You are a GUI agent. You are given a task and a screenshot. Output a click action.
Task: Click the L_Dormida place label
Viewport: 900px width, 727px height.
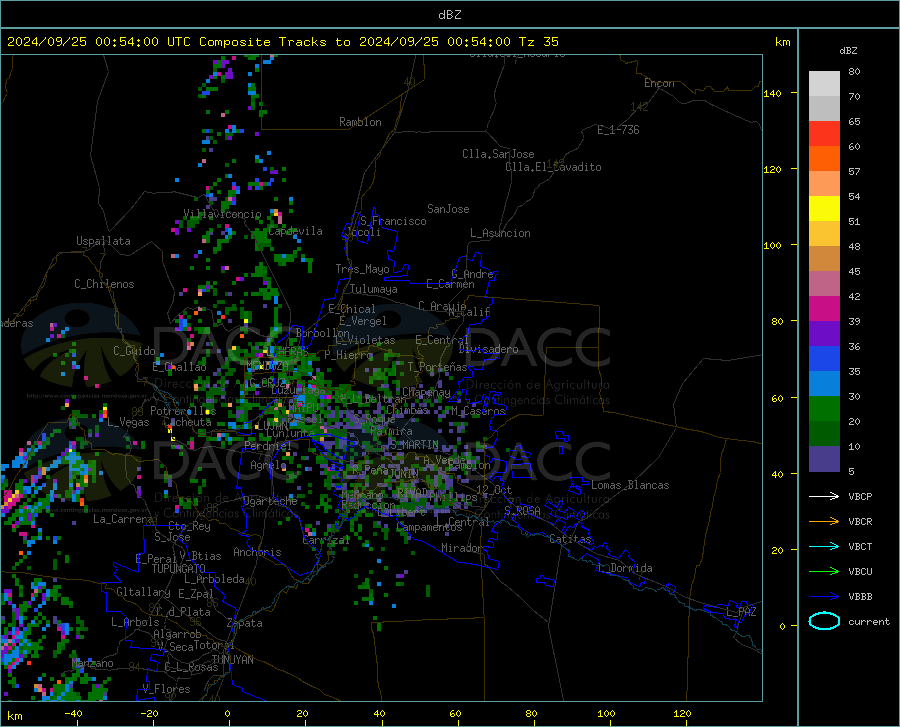[x=624, y=568]
